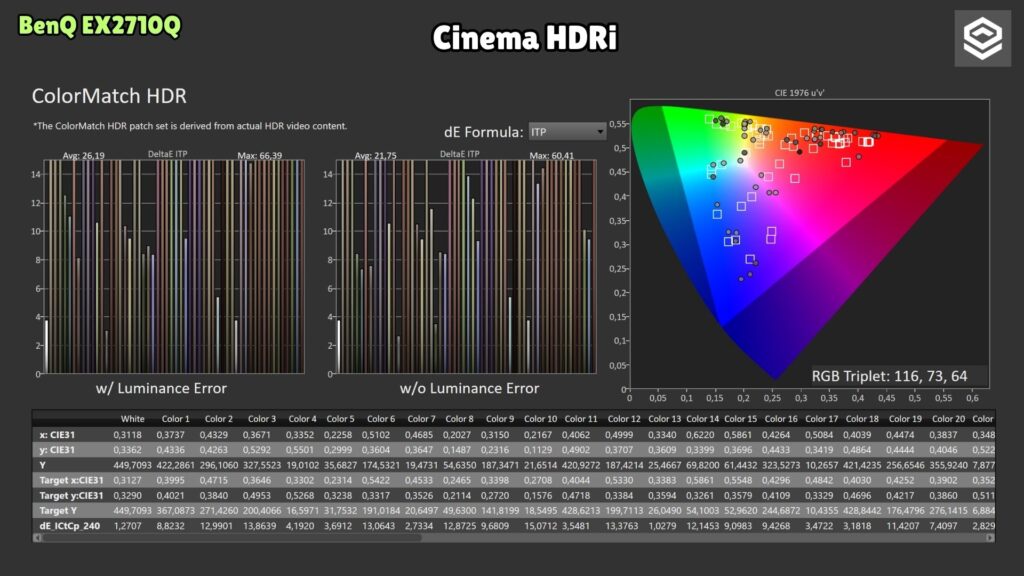Click the Color 20 dE value 7,4097

pos(944,526)
